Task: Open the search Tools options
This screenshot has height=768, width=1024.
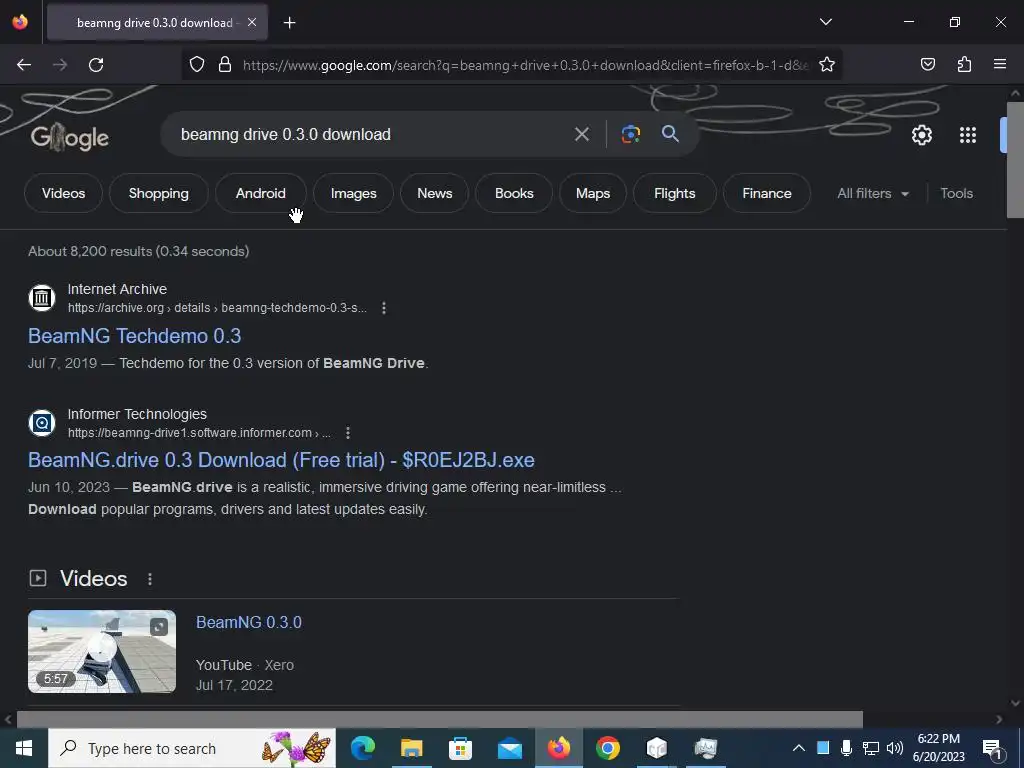Action: 956,193
